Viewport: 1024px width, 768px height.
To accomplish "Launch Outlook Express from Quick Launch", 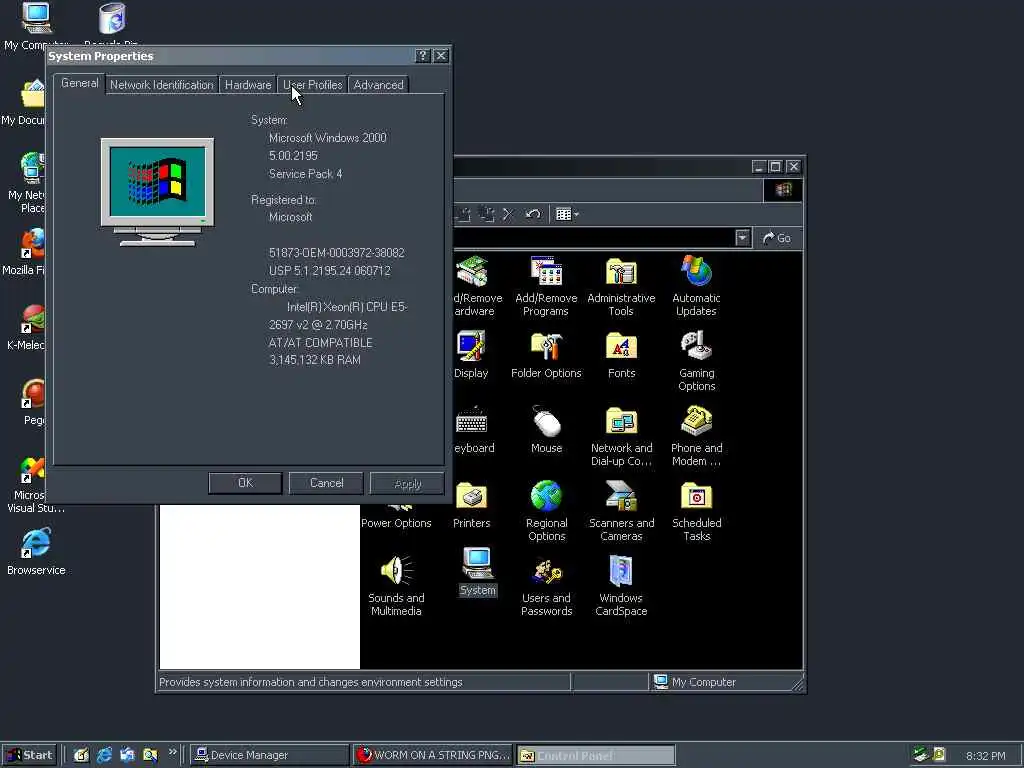I will click(x=127, y=755).
